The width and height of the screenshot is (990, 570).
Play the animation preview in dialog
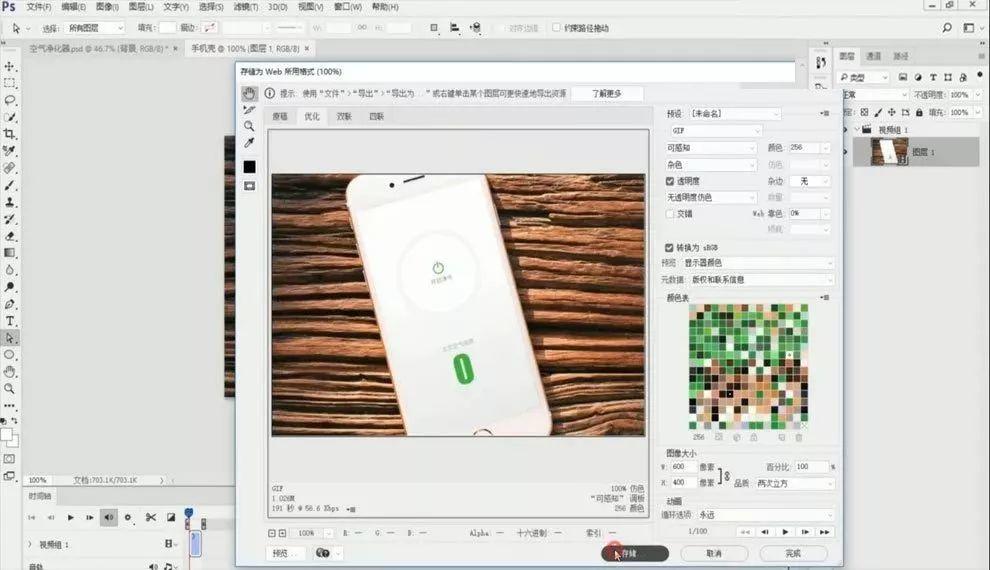pos(785,532)
